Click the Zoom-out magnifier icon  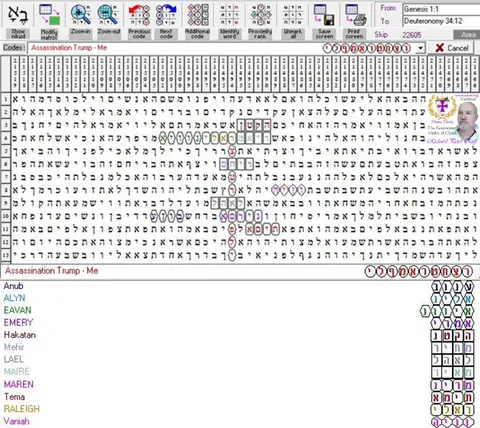tap(108, 15)
